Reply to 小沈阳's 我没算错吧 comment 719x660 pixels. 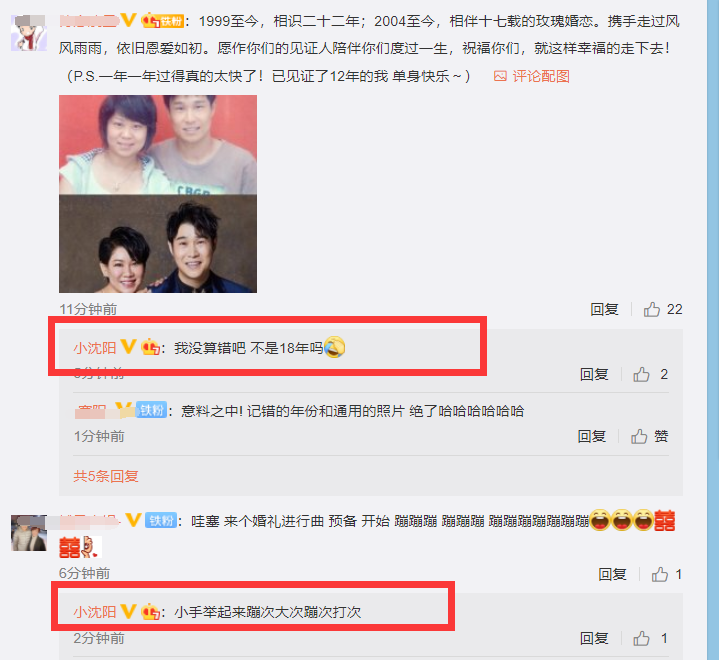(594, 375)
